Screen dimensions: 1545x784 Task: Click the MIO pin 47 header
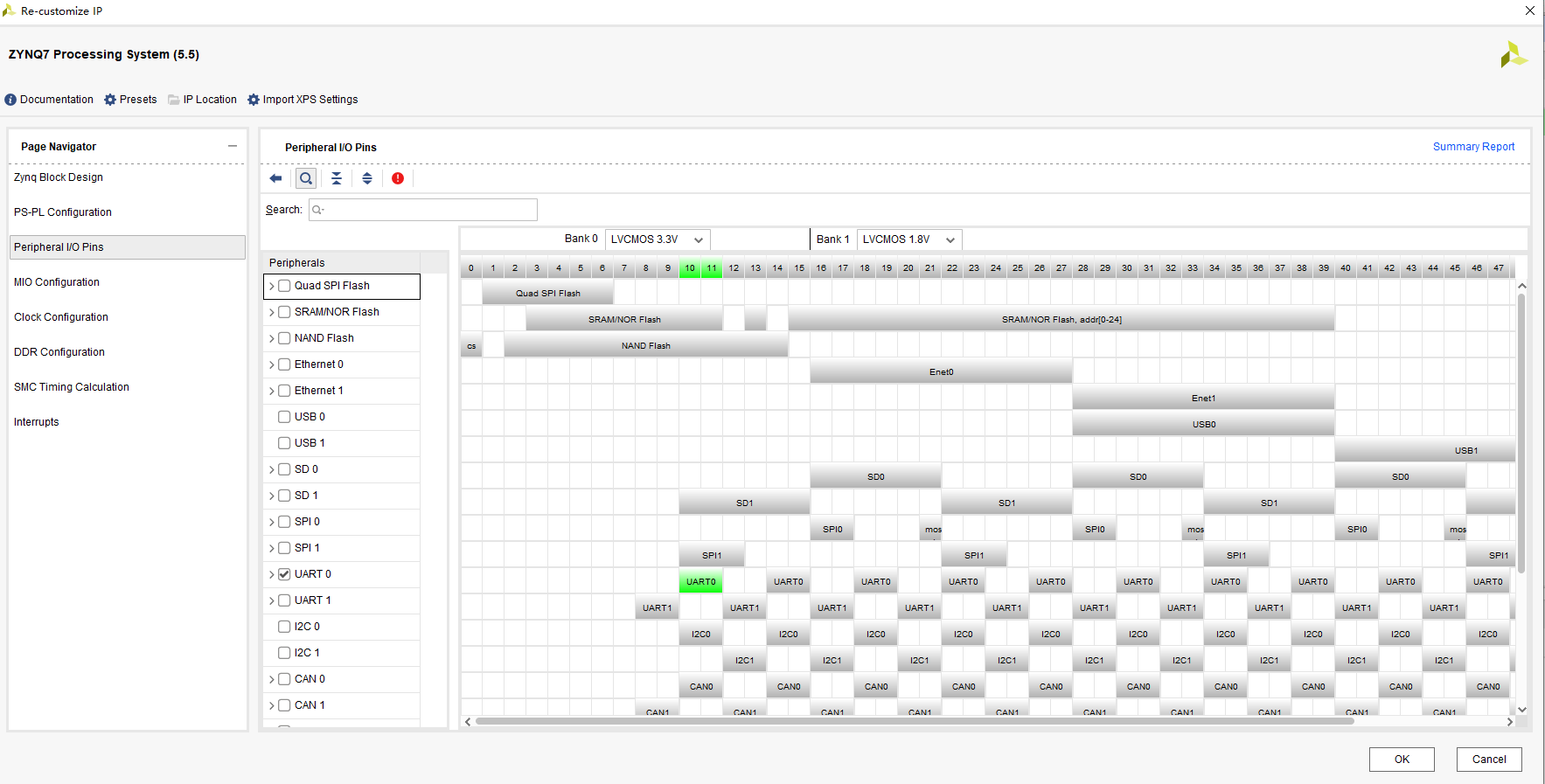coord(1499,268)
